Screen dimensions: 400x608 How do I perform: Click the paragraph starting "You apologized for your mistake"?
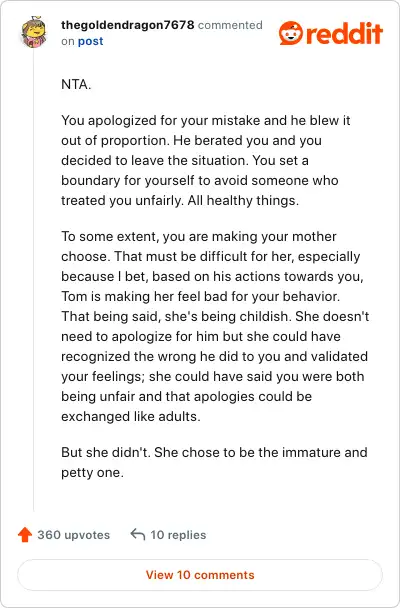point(206,160)
